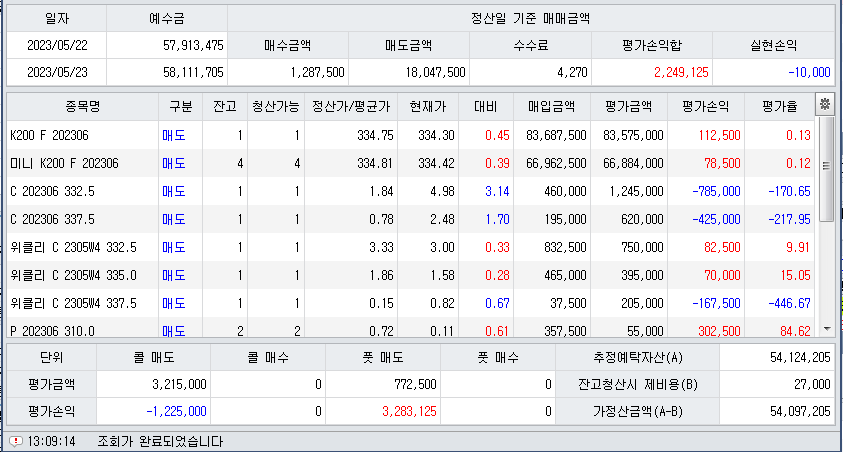The image size is (843, 452).
Task: Select the 위클리 C 2305W4 337.5 row
Action: (x=411, y=303)
